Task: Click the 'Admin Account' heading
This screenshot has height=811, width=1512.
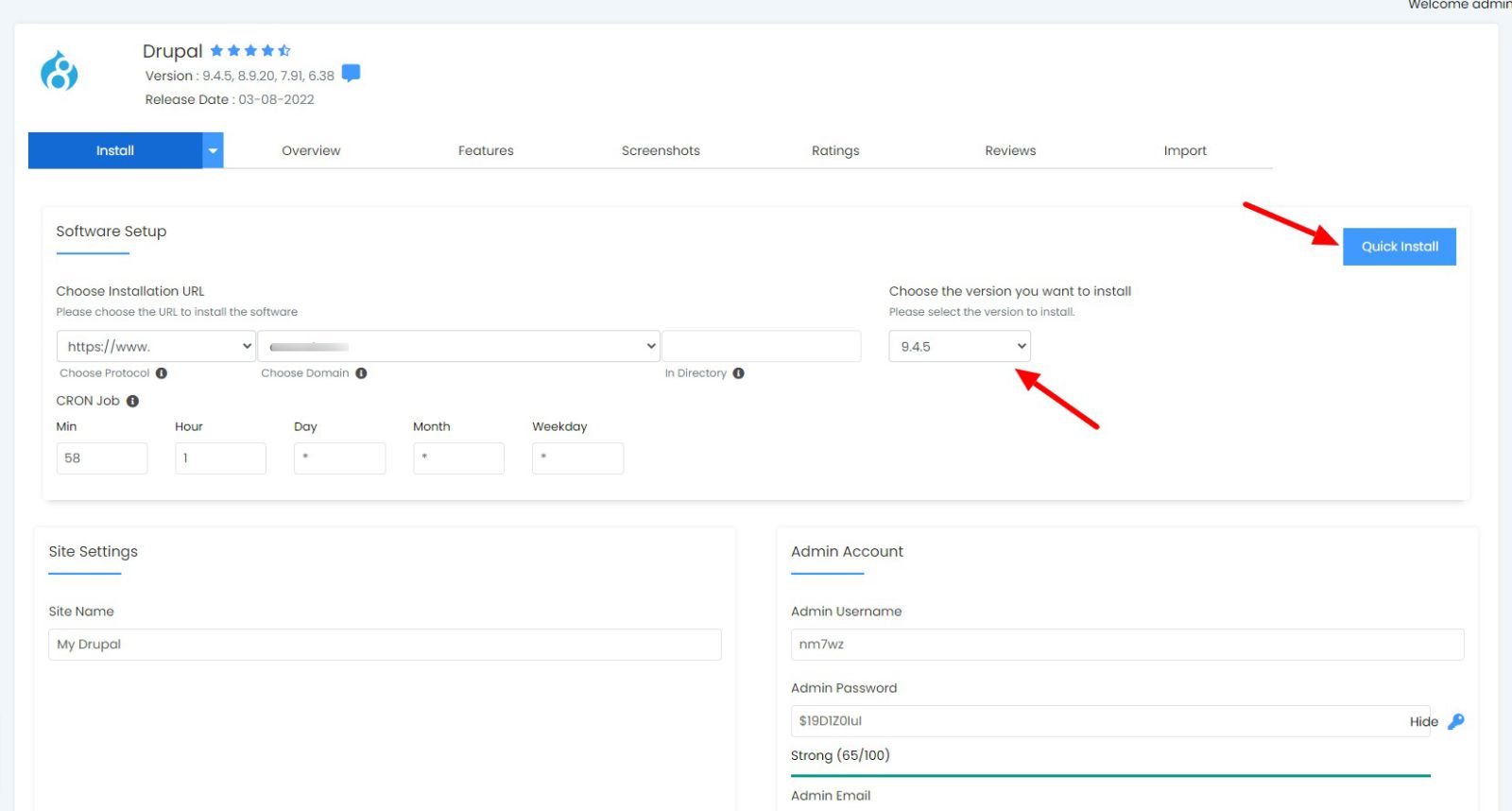Action: pos(847,552)
